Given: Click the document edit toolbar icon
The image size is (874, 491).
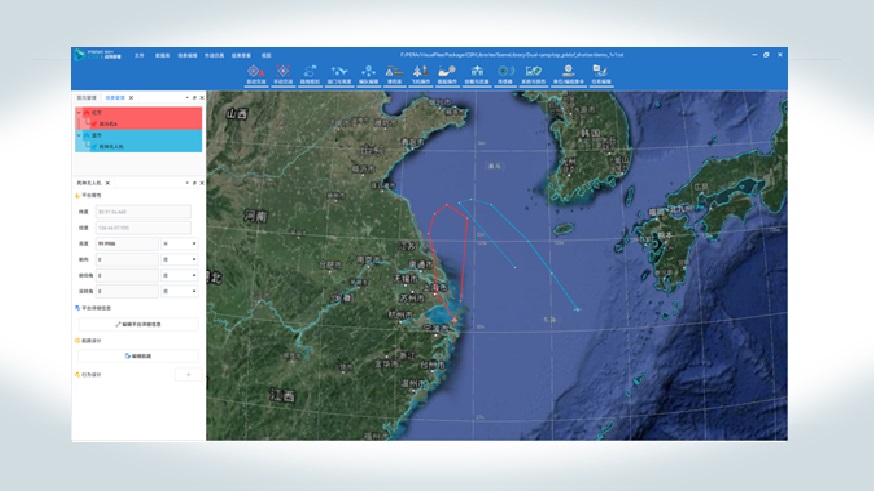Looking at the screenshot, I should coord(601,72).
